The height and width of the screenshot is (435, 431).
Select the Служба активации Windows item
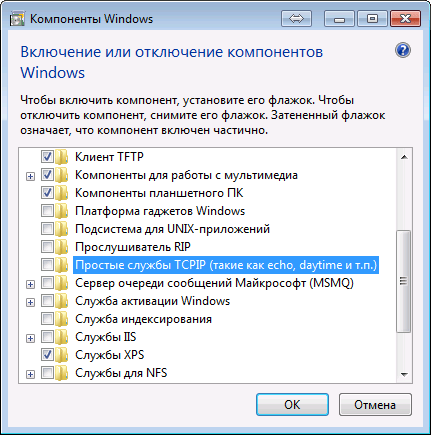click(152, 301)
